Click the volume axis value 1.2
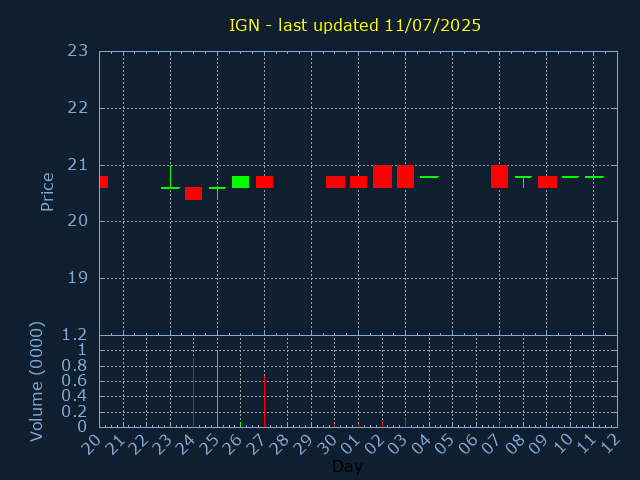Viewport: 640px width, 480px height. [x=74, y=335]
